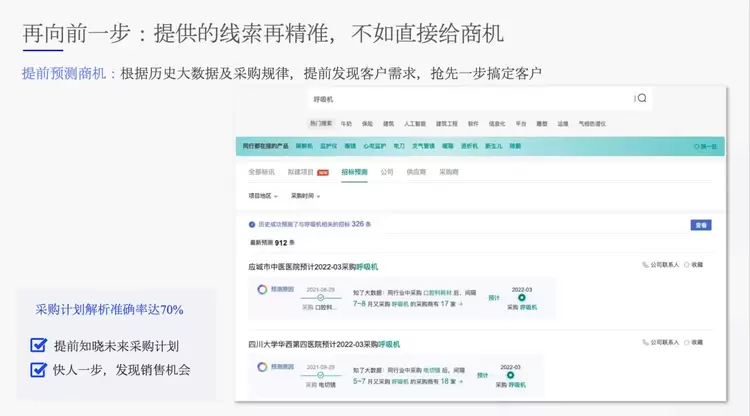Click the search magnifier icon
This screenshot has height=416, width=750.
point(642,98)
